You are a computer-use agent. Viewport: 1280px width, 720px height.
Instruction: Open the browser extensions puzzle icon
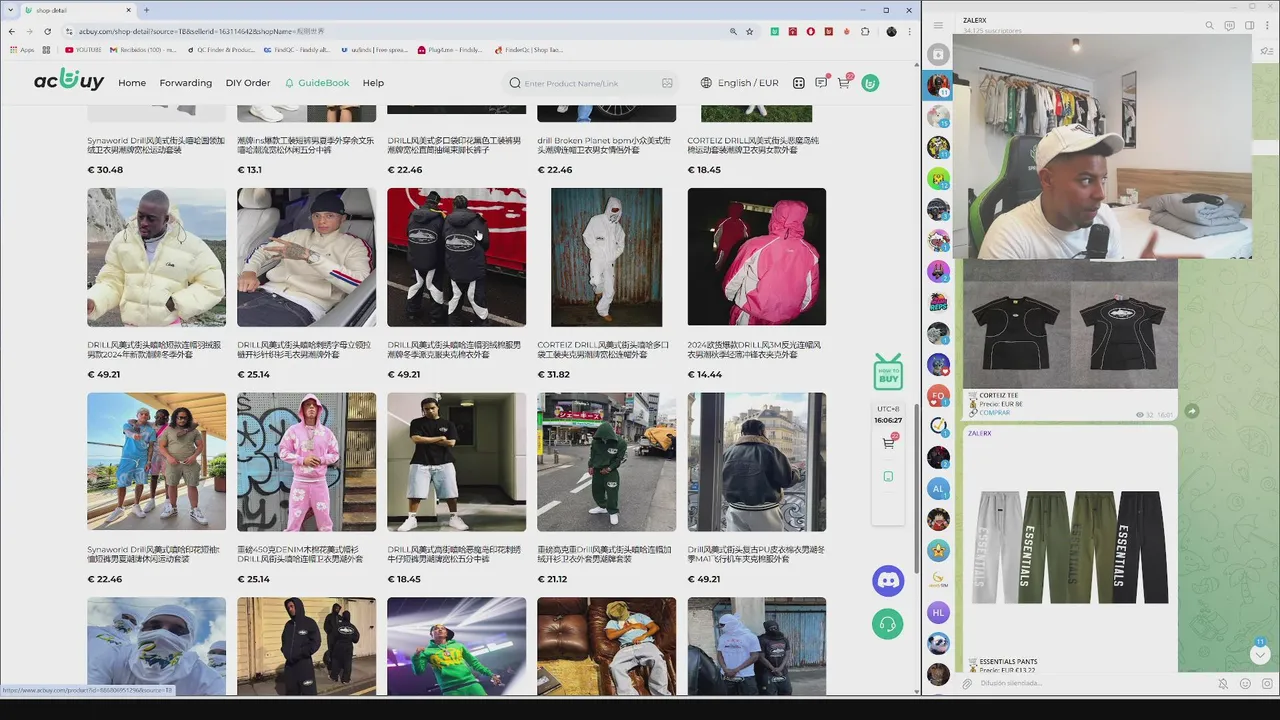pos(865,31)
